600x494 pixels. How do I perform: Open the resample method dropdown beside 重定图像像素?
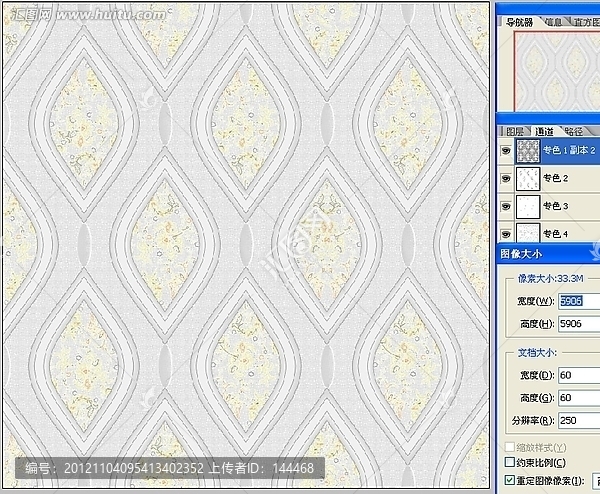pyautogui.click(x=596, y=481)
